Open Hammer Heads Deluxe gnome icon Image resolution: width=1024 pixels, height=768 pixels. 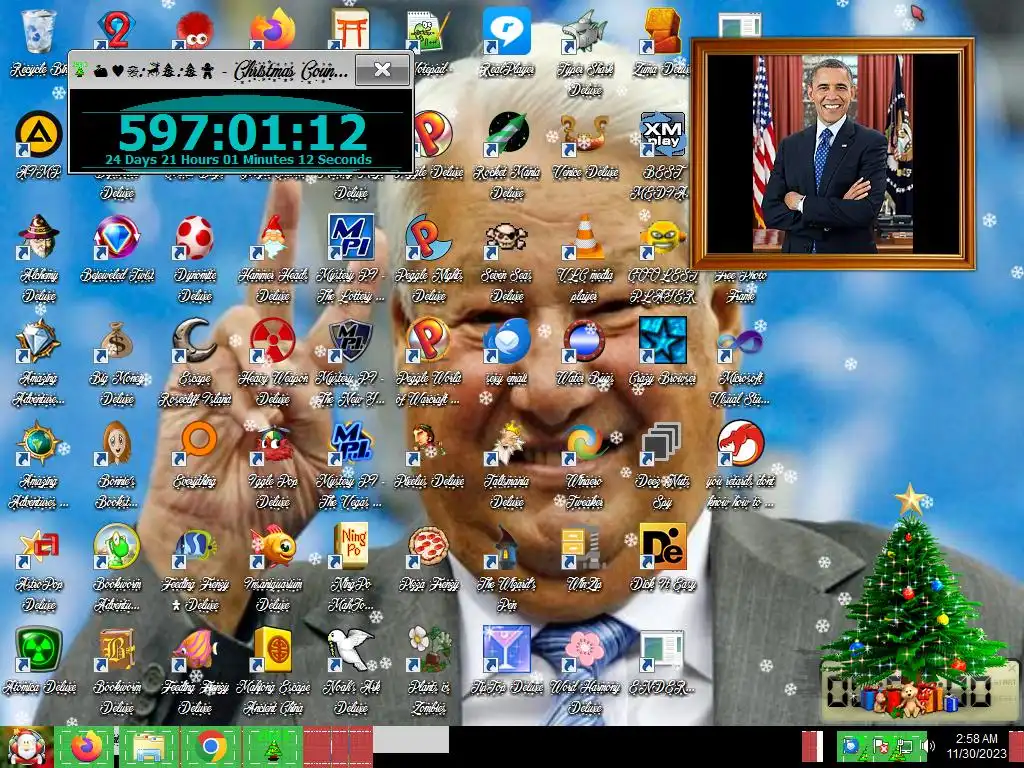273,236
